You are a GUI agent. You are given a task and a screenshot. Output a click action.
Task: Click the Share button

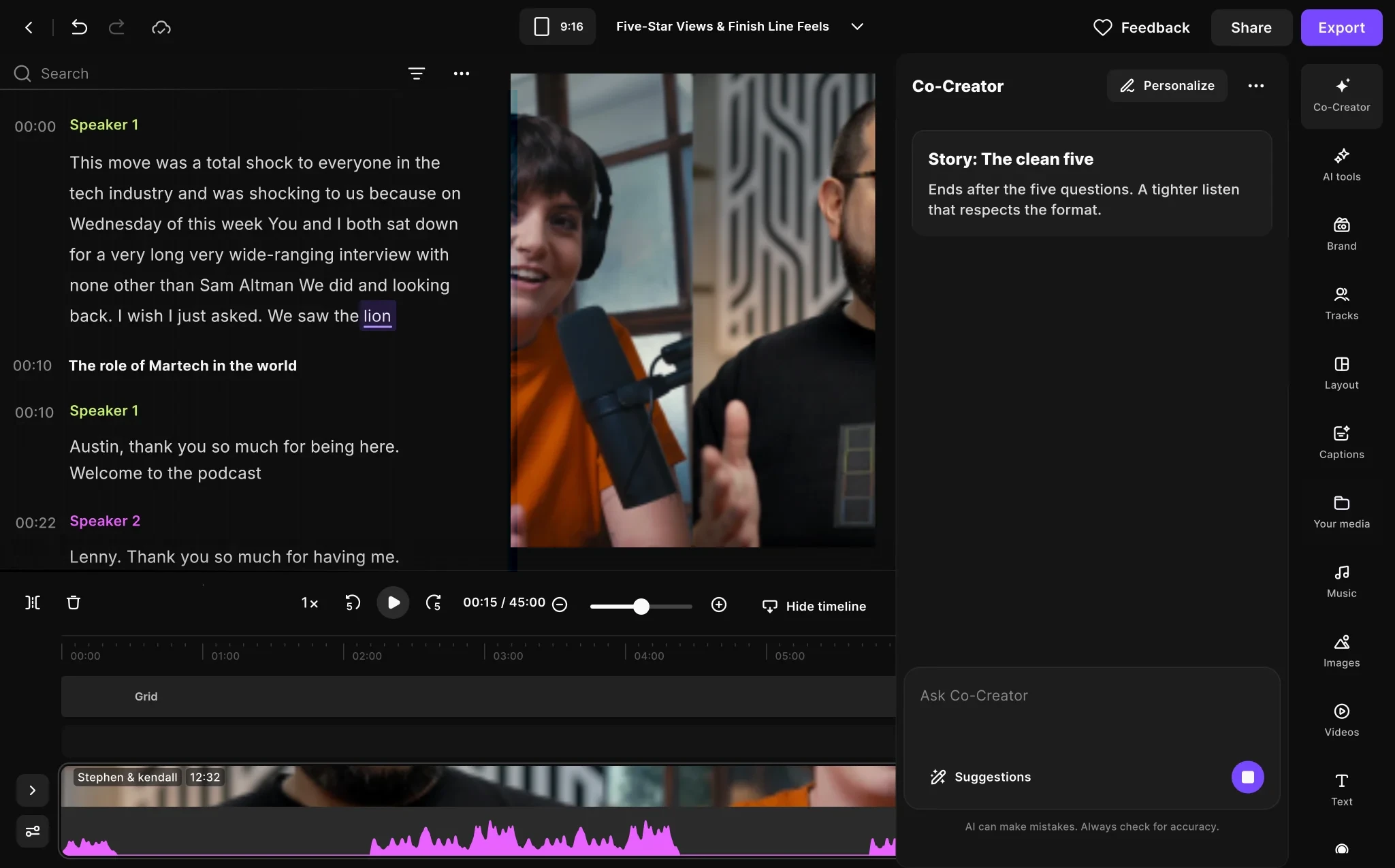click(x=1251, y=27)
